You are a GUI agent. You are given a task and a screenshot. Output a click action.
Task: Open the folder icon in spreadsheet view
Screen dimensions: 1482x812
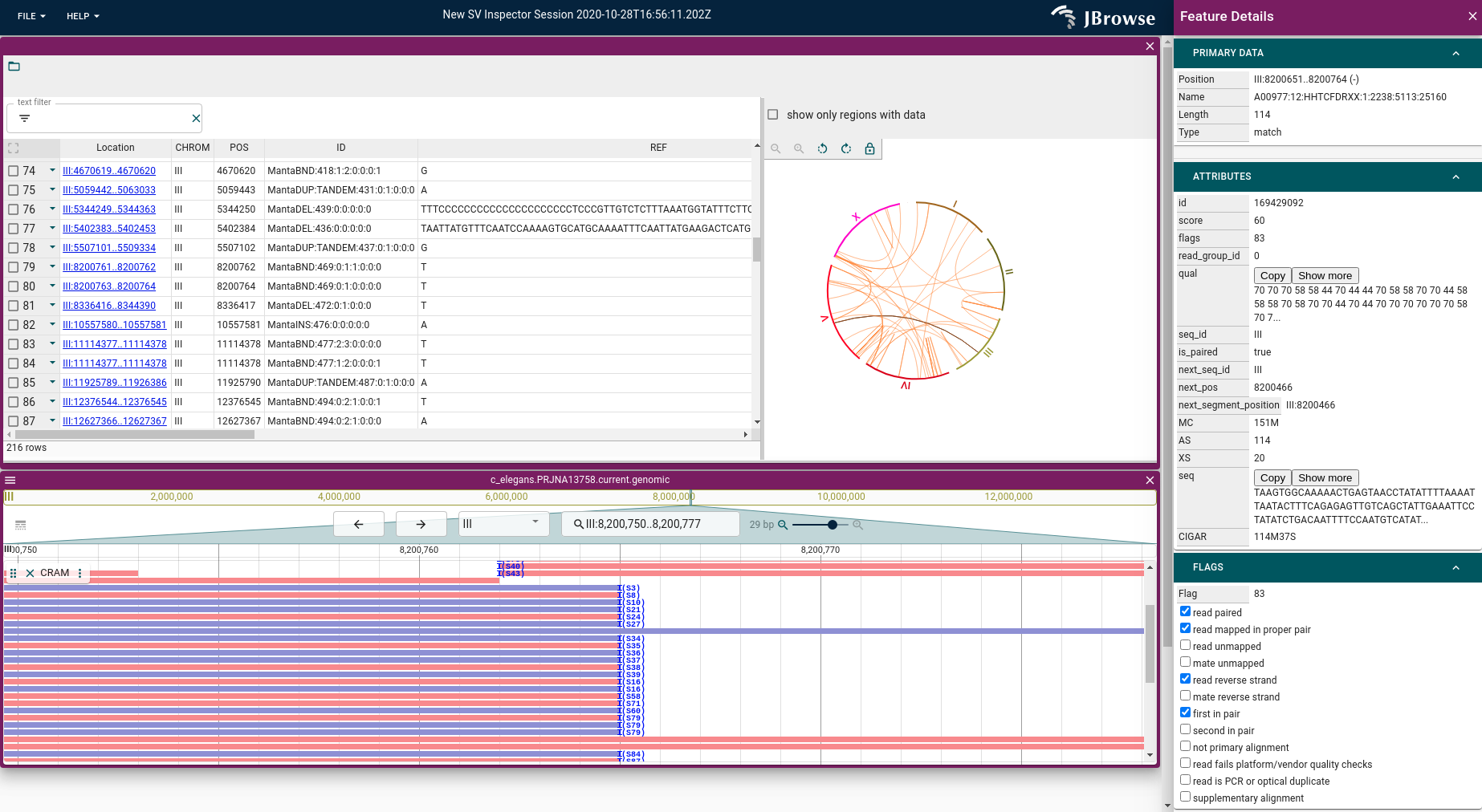pos(14,66)
